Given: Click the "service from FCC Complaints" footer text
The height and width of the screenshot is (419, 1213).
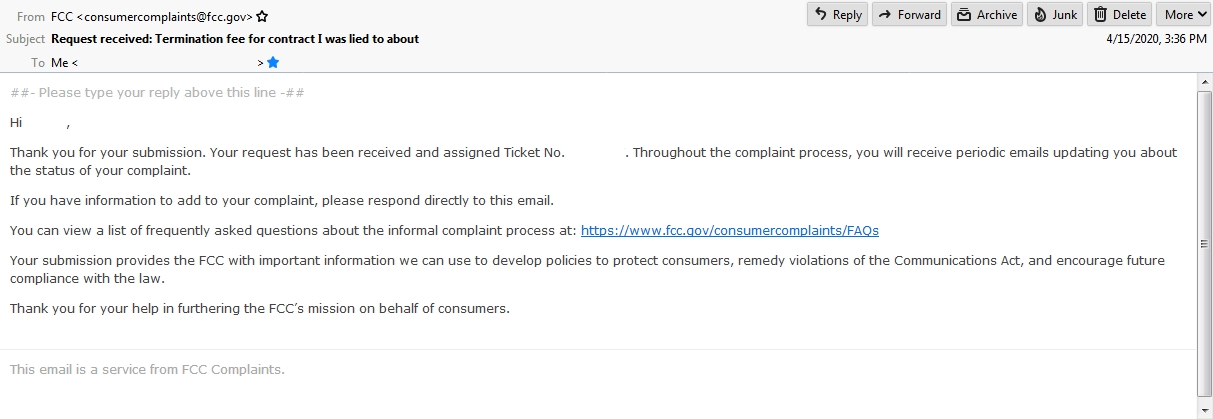Looking at the screenshot, I should (x=147, y=369).
